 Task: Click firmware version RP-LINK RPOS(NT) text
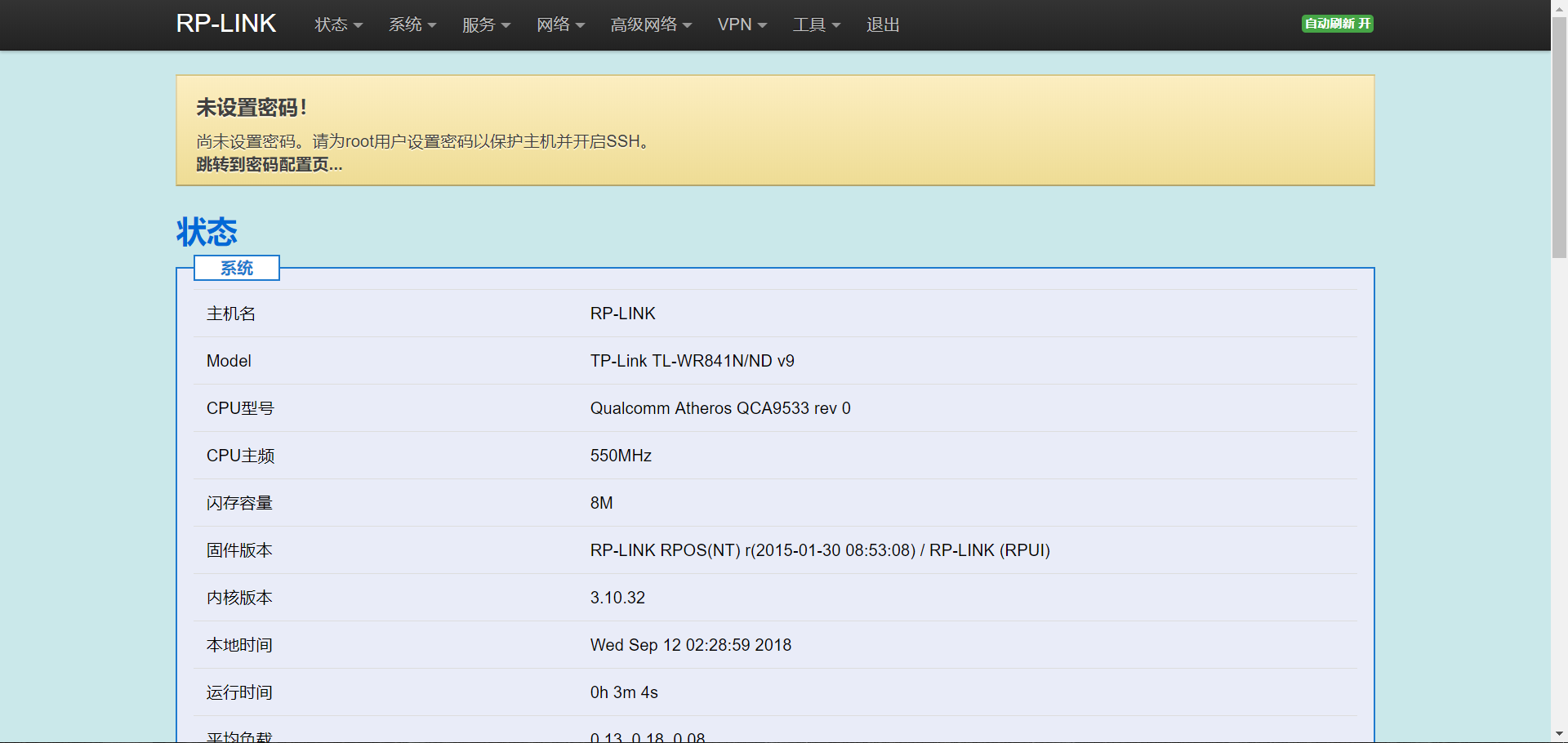coord(820,550)
